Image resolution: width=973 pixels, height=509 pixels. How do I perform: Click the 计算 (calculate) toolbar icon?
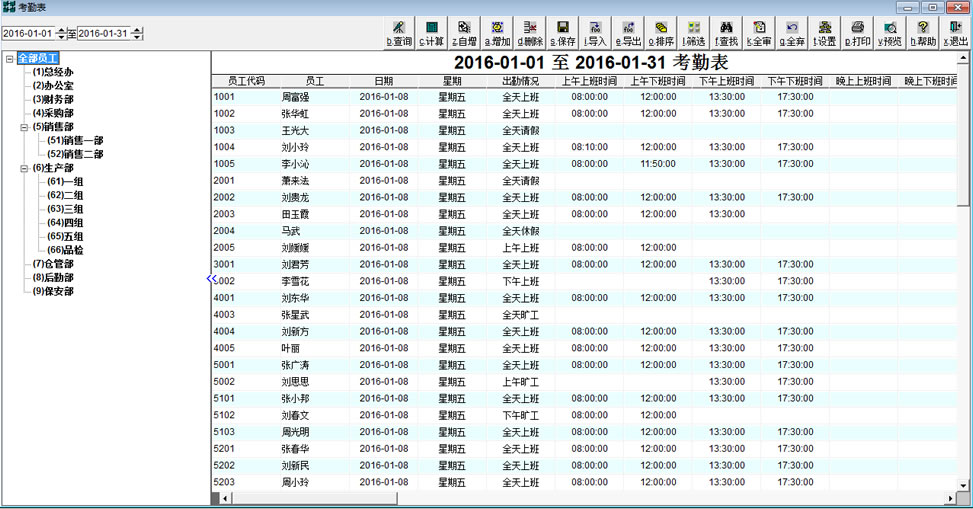click(431, 33)
